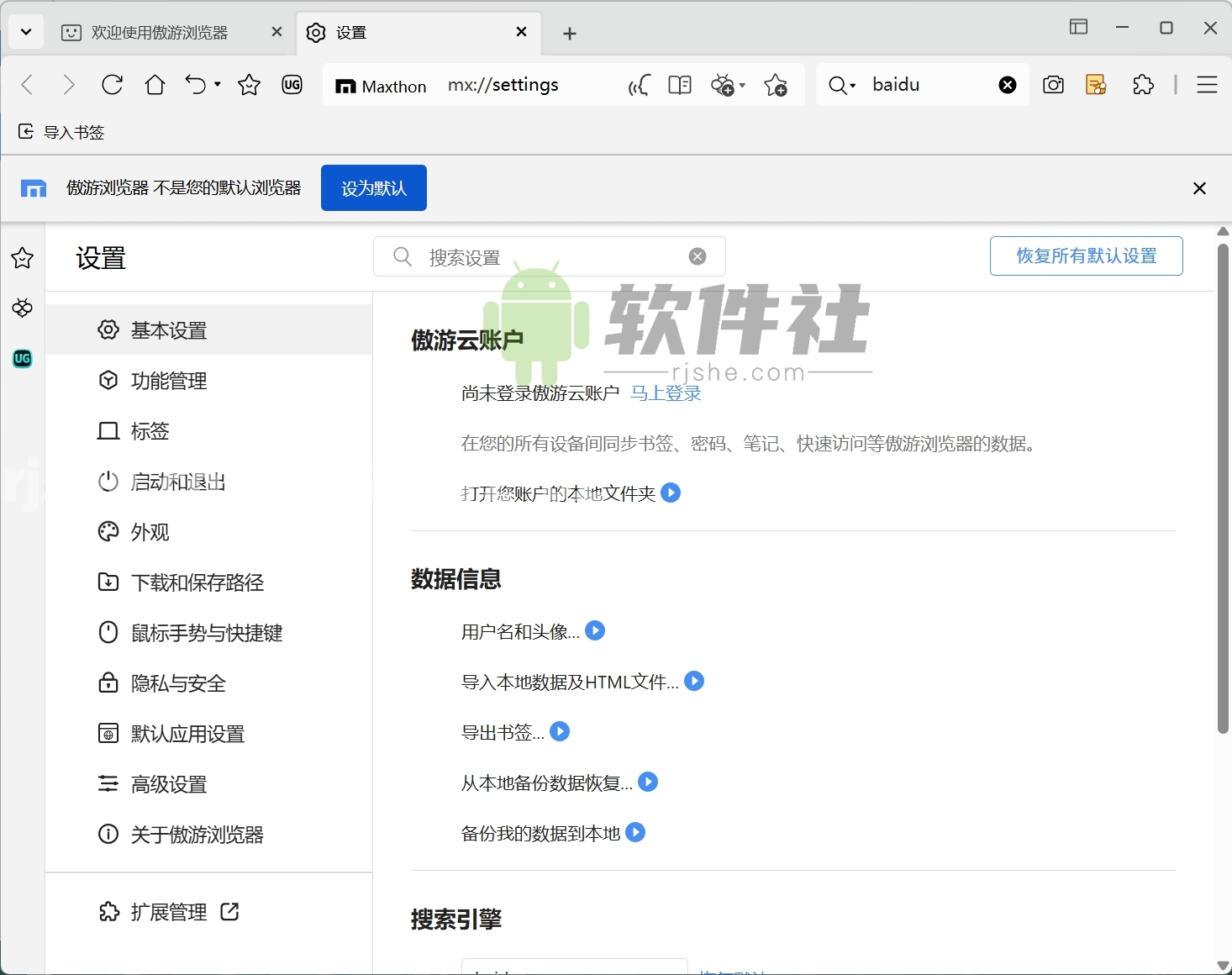Open the Maxnote bee icon in the sidebar

(22, 308)
